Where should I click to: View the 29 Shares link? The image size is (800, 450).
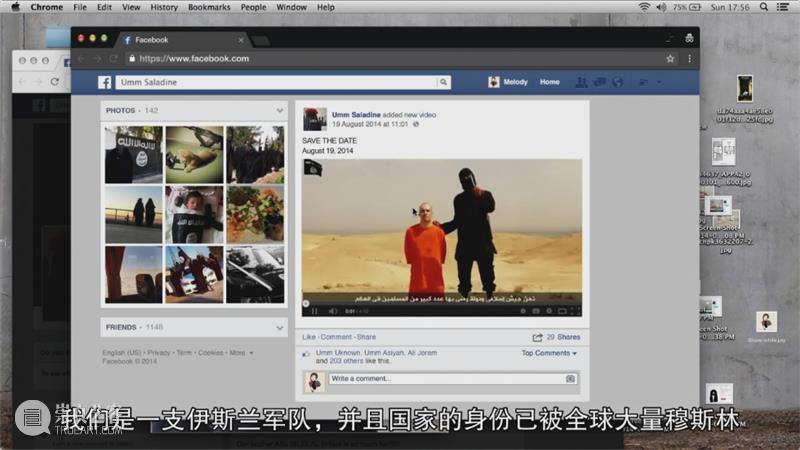point(563,337)
